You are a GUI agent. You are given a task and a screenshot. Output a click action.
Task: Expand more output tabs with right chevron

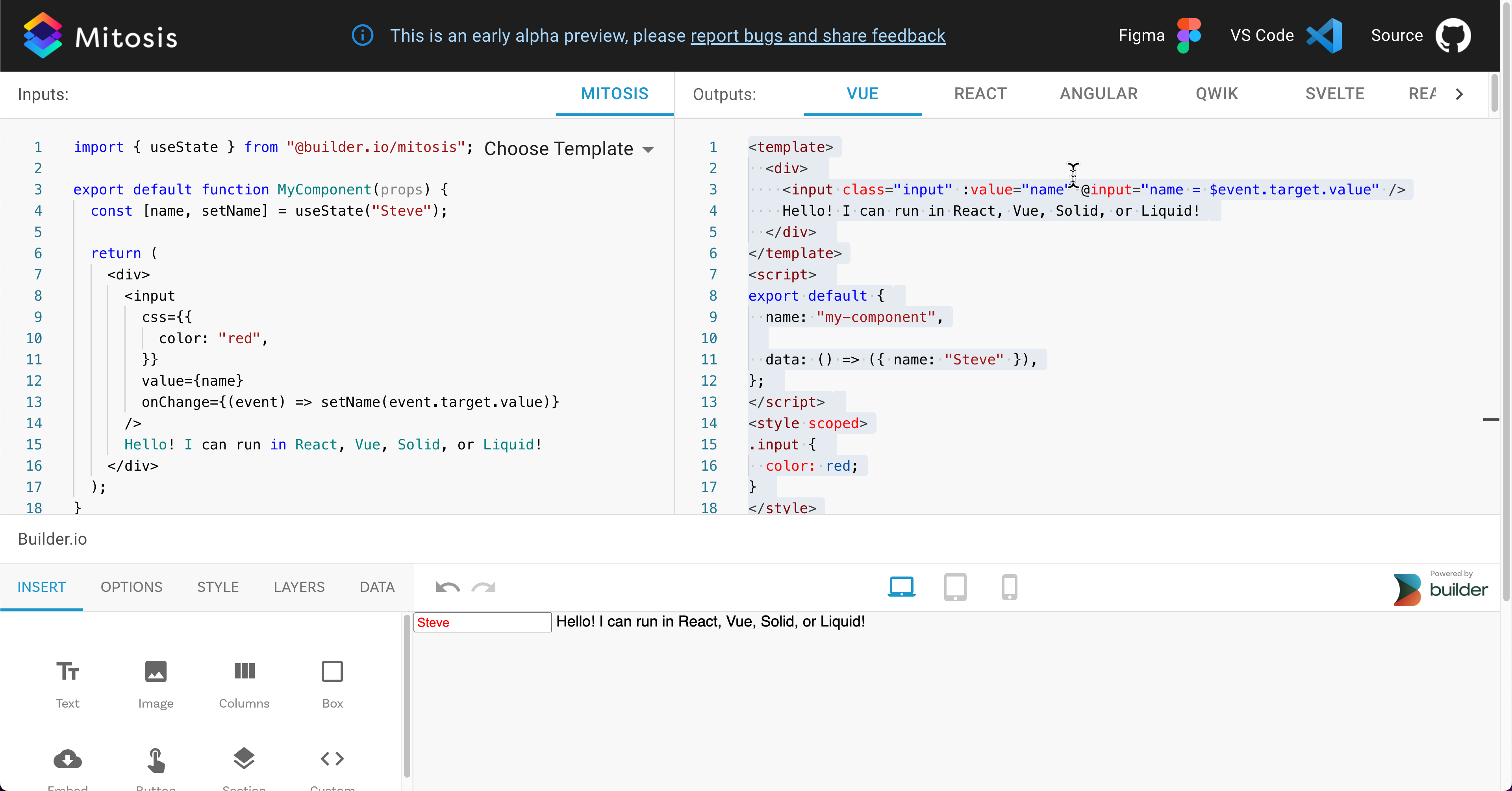tap(1460, 94)
